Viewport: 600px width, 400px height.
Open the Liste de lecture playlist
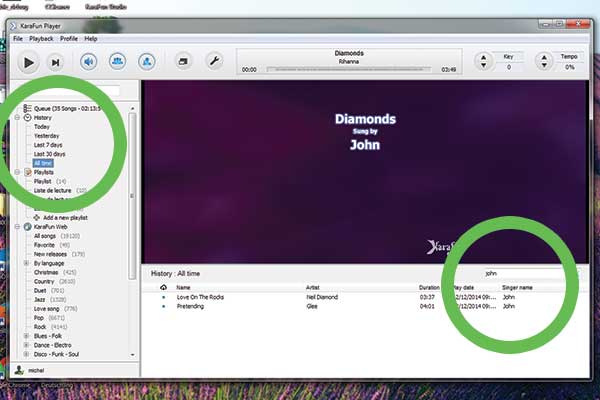[x=60, y=190]
